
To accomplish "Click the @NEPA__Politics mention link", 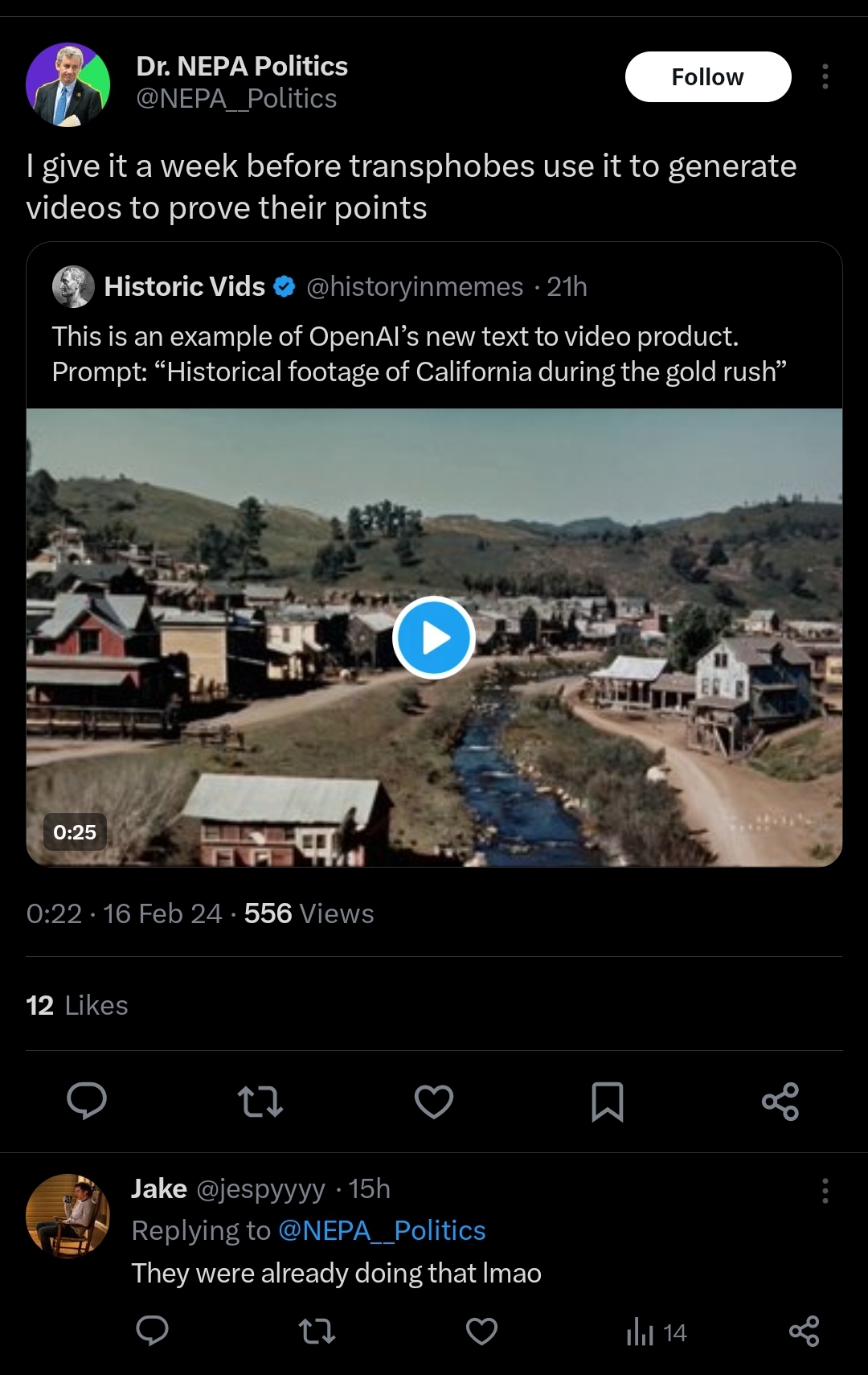I will coord(382,1230).
